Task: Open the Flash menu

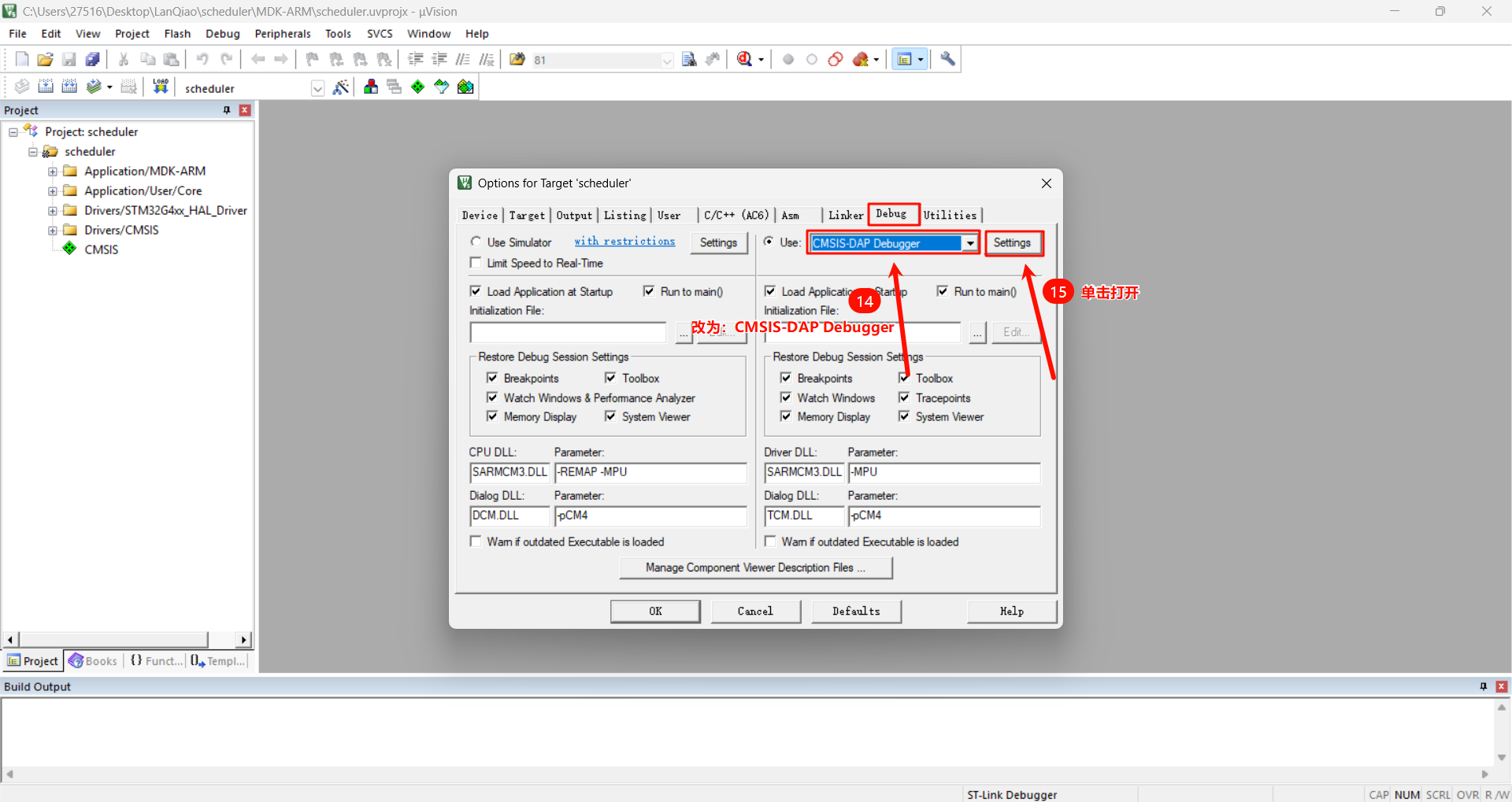Action: pos(177,34)
